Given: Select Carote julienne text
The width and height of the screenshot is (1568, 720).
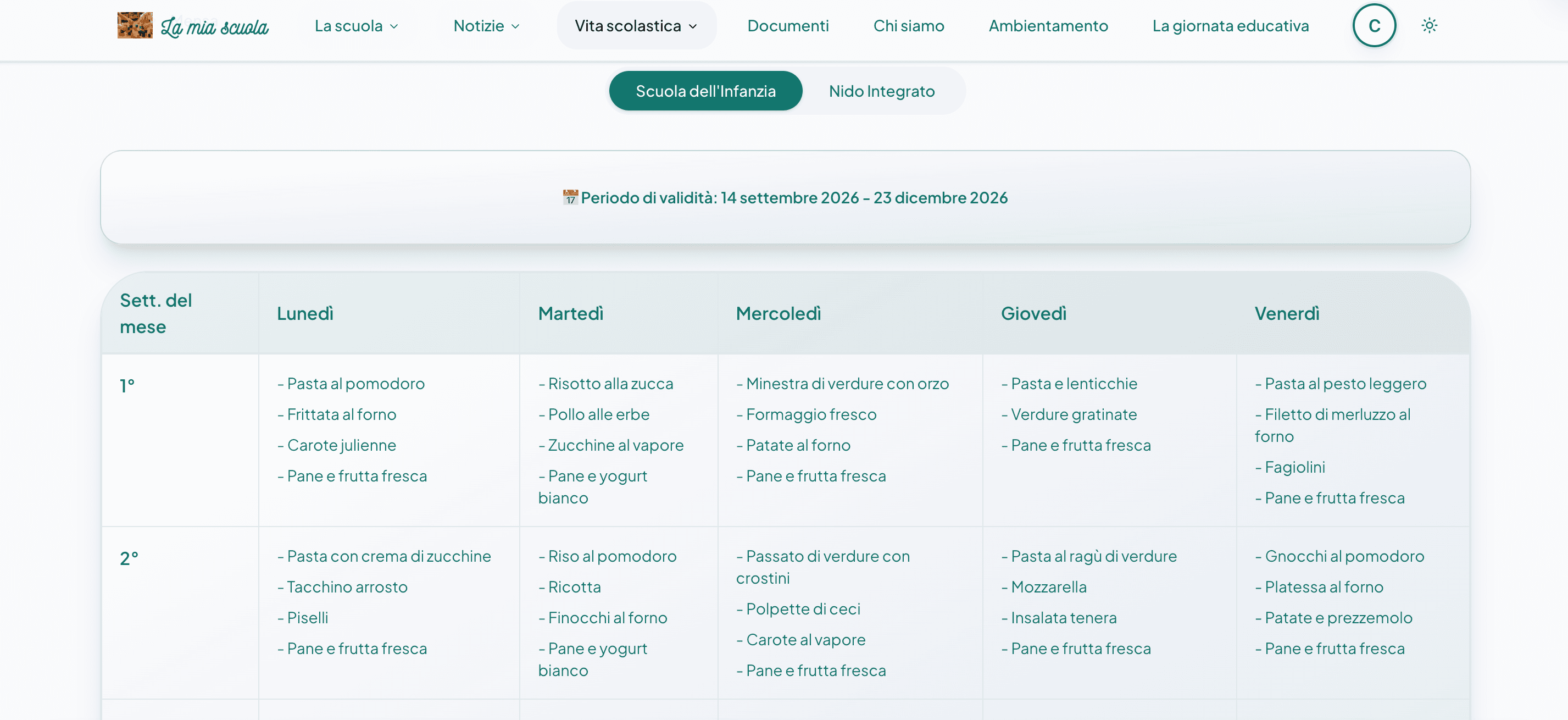Looking at the screenshot, I should (x=337, y=445).
